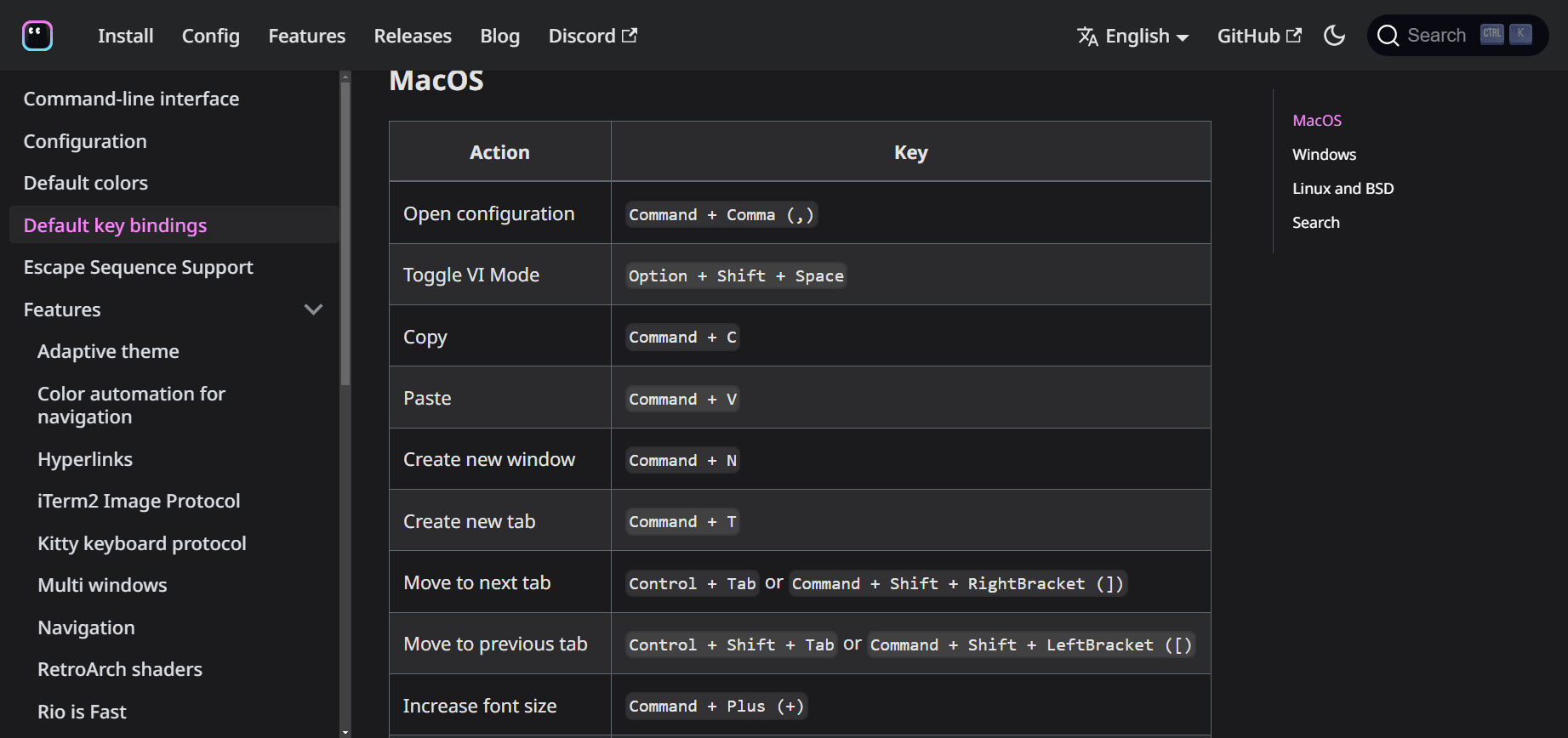Viewport: 1568px width, 738px height.
Task: Click in the Search input field
Action: point(1436,36)
